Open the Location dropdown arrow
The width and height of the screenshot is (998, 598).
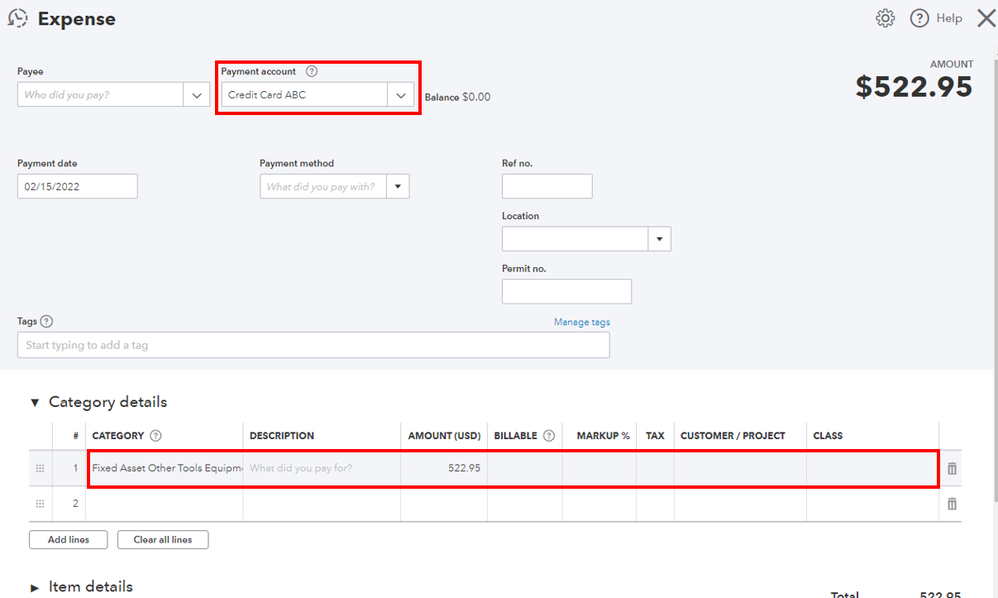point(659,239)
